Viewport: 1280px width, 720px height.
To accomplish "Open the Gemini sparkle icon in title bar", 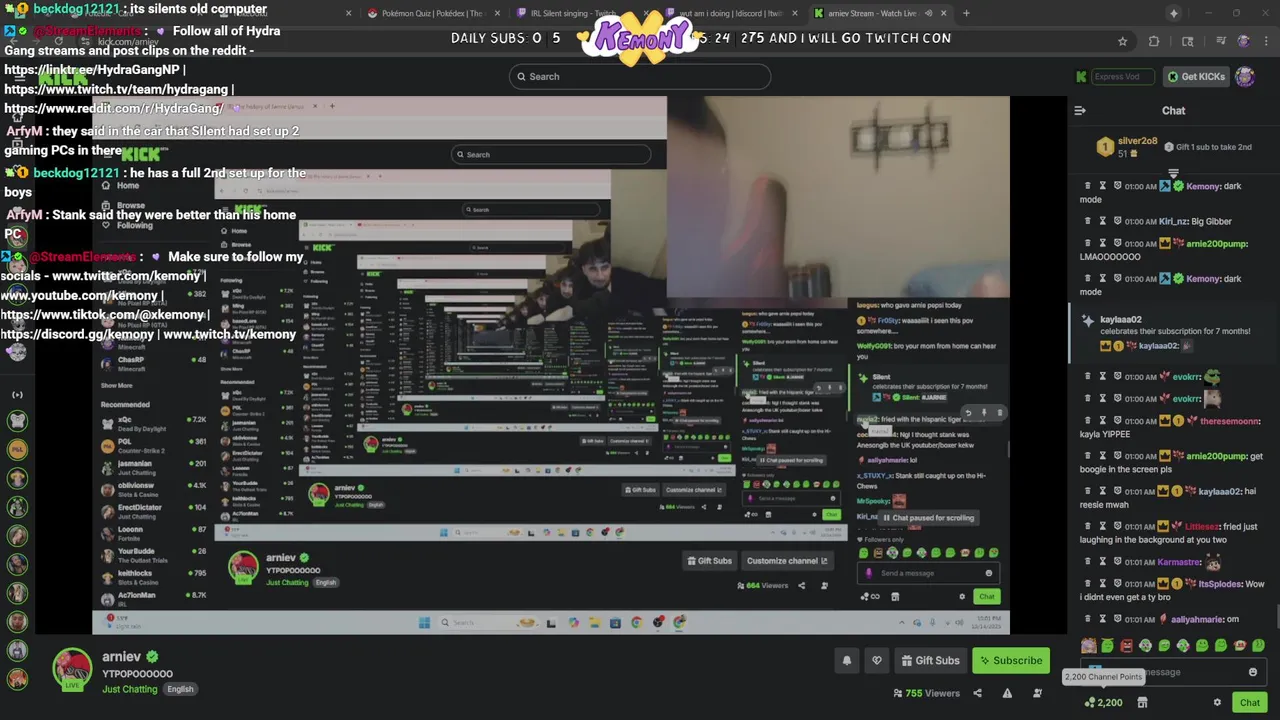I will coord(1174,13).
